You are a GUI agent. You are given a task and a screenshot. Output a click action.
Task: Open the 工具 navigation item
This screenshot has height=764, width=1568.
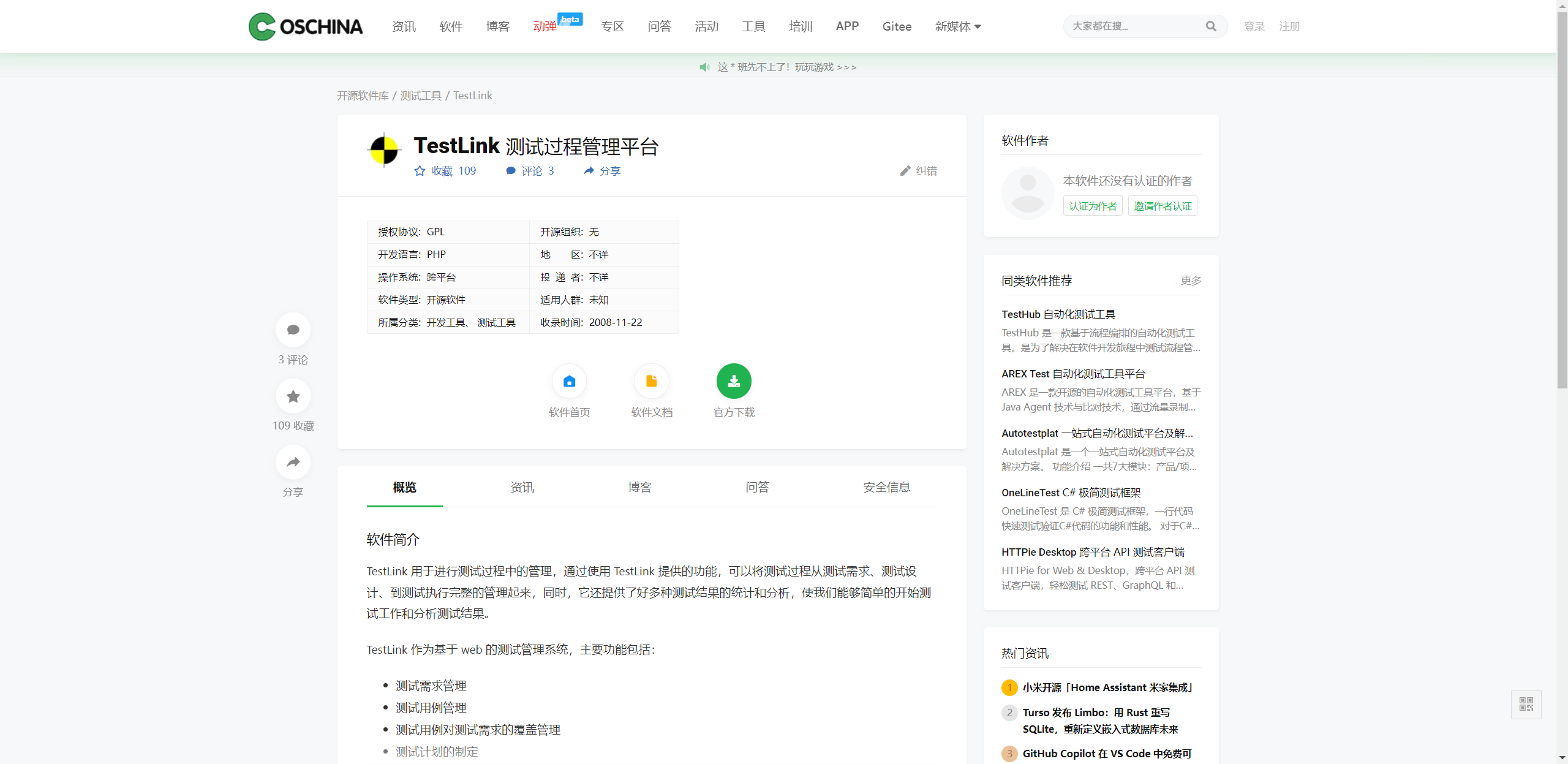pos(754,26)
